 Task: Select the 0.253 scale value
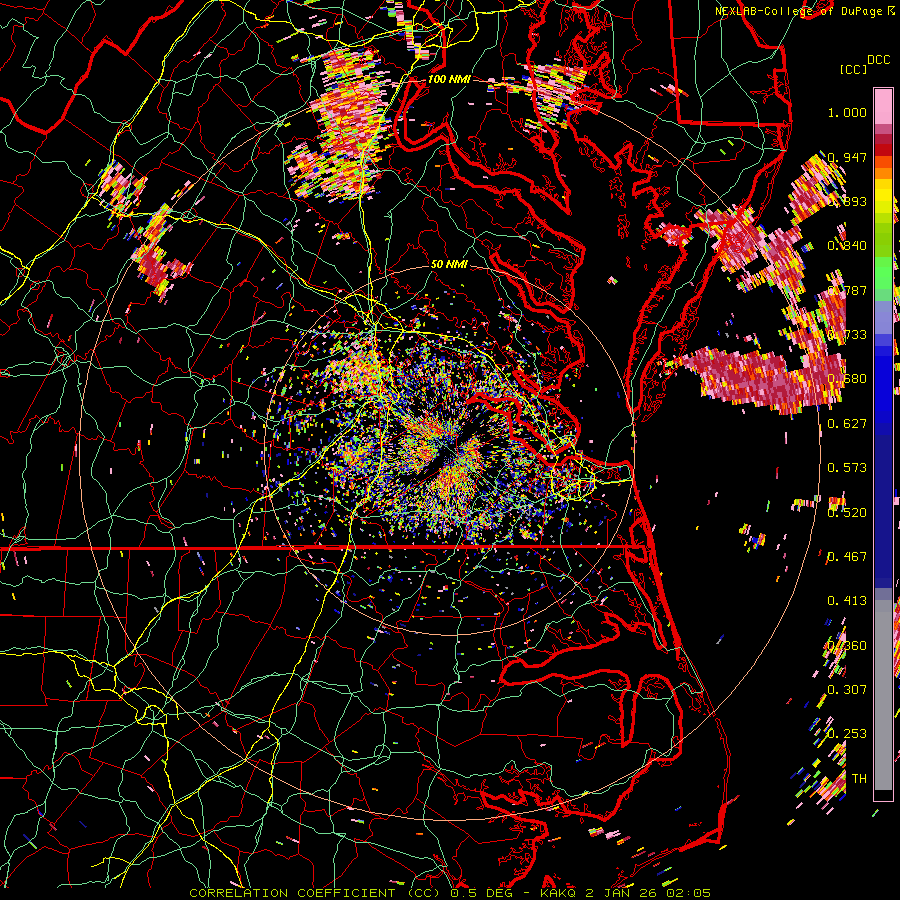pos(847,733)
